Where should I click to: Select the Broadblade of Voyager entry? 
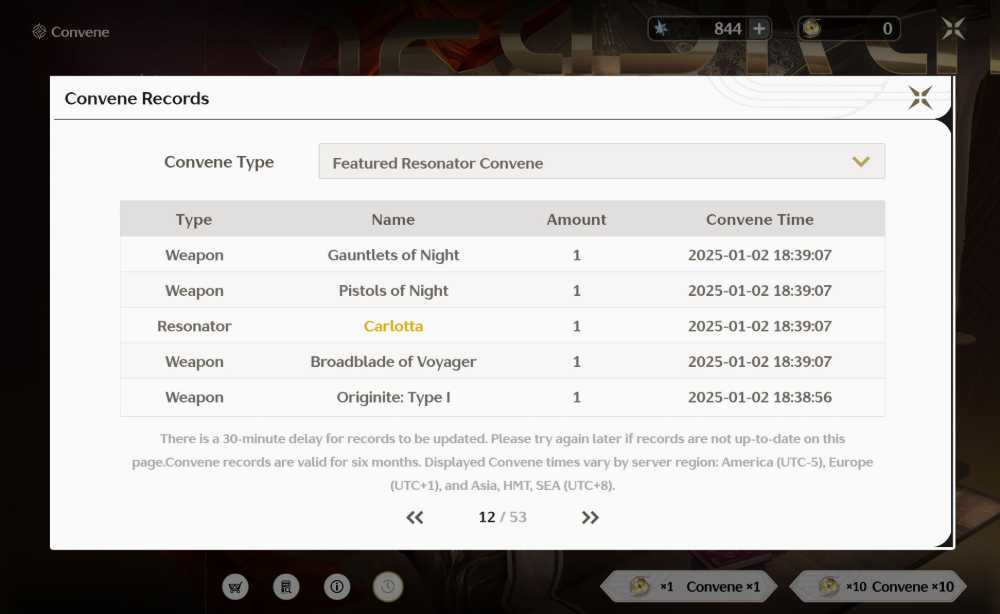[x=393, y=362]
